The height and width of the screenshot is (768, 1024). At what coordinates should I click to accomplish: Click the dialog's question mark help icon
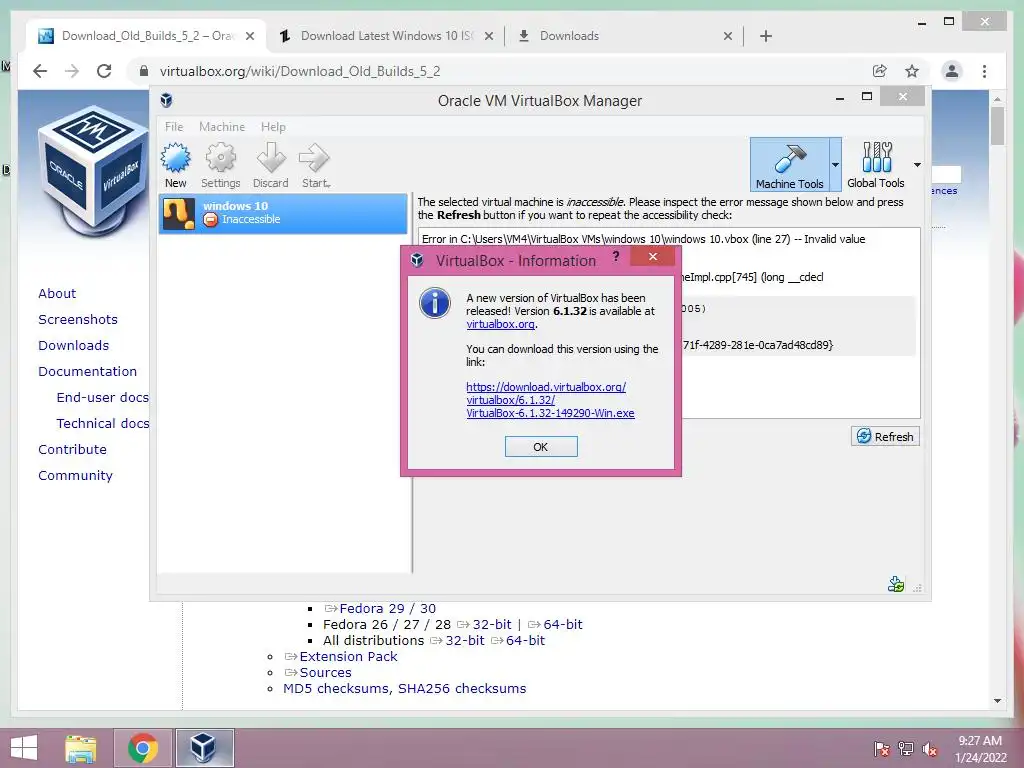pyautogui.click(x=615, y=257)
